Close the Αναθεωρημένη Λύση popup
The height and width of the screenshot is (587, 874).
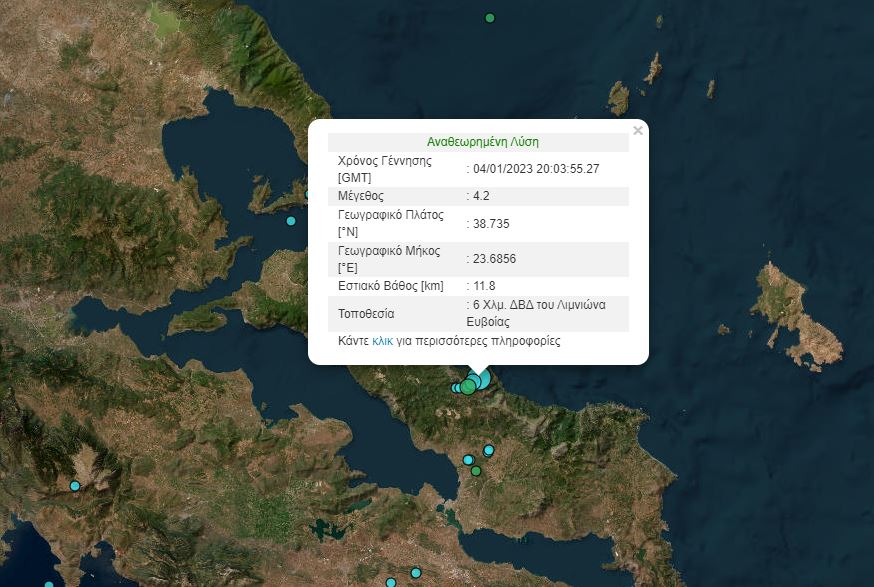636,130
